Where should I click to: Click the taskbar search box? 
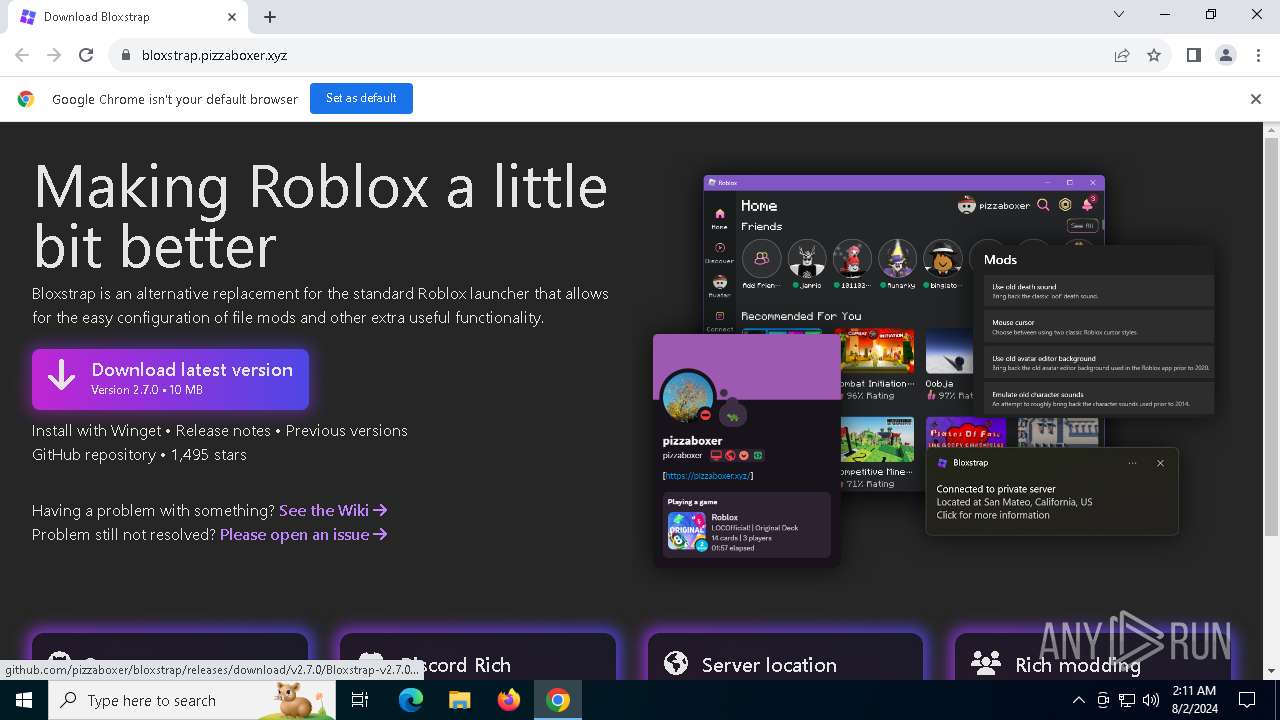point(192,700)
